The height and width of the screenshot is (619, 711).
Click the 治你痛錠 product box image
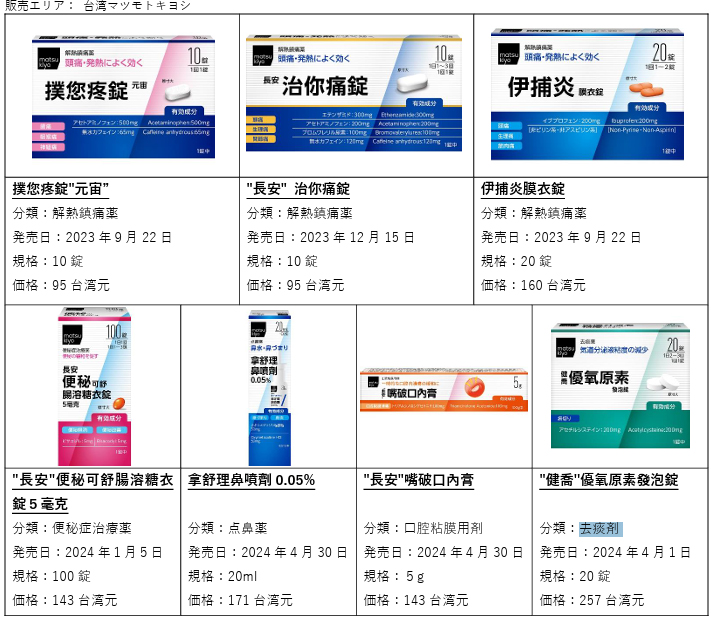[x=354, y=93]
